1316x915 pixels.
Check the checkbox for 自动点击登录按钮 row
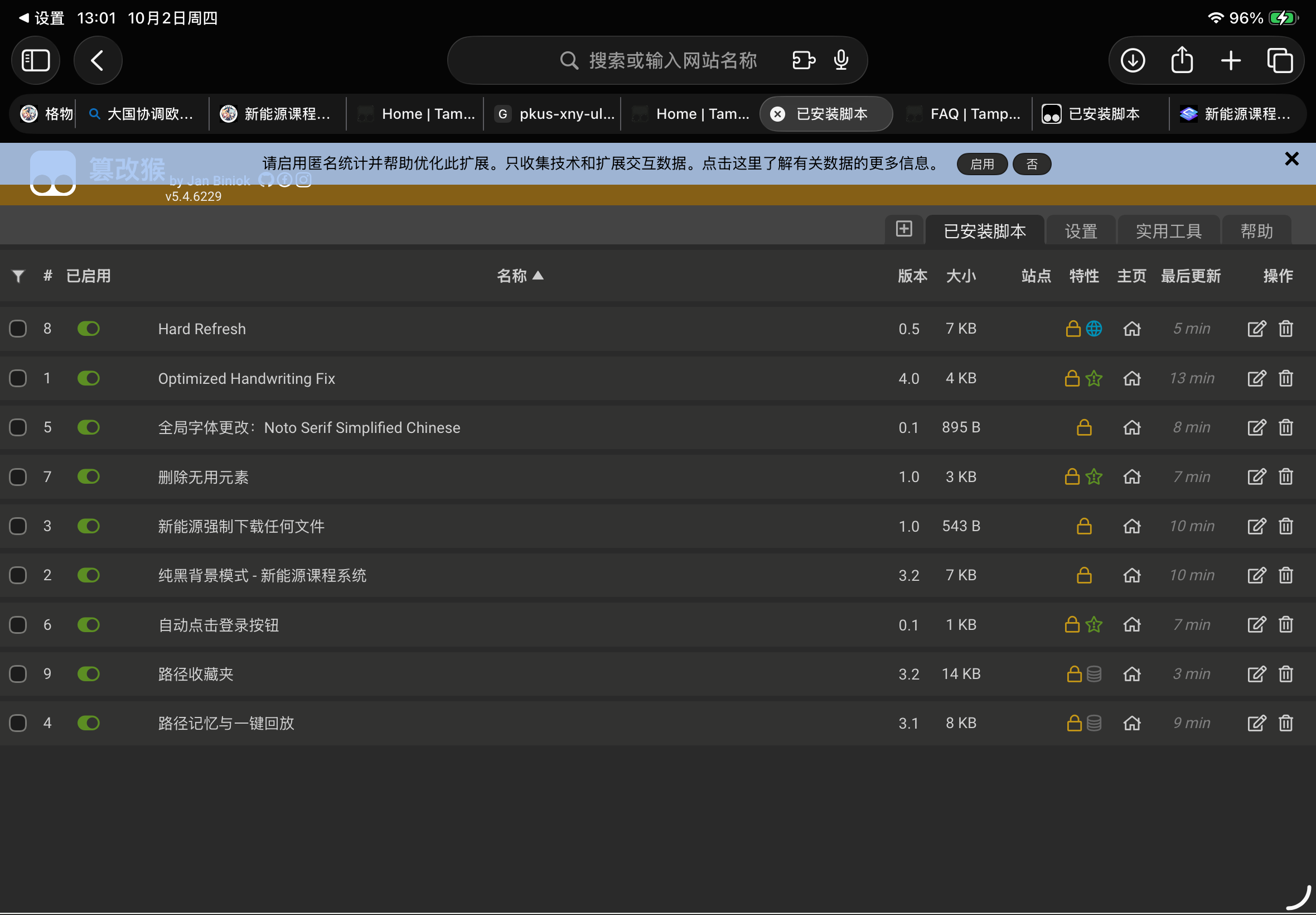click(18, 624)
